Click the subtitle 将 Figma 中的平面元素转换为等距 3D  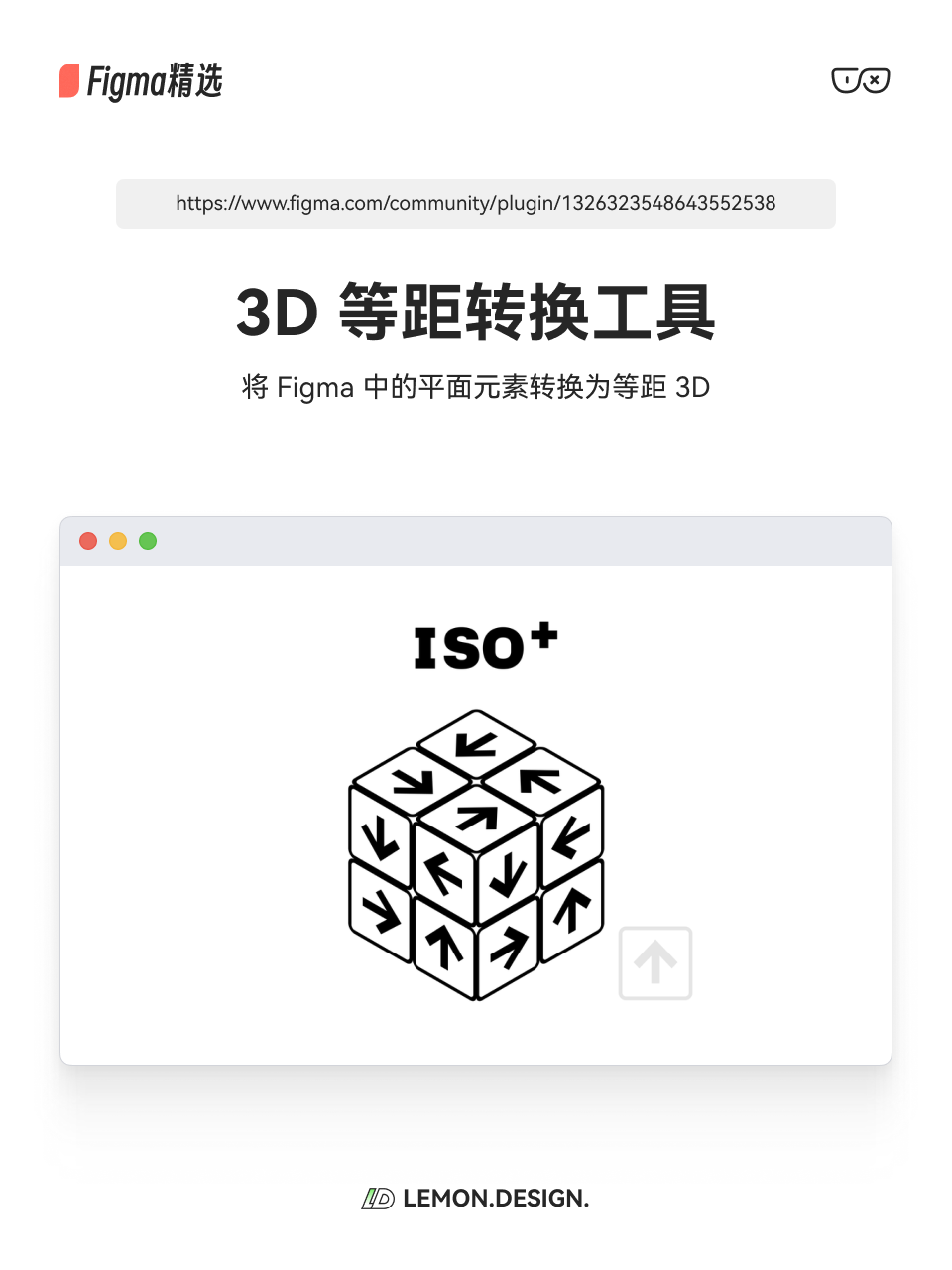click(x=476, y=387)
